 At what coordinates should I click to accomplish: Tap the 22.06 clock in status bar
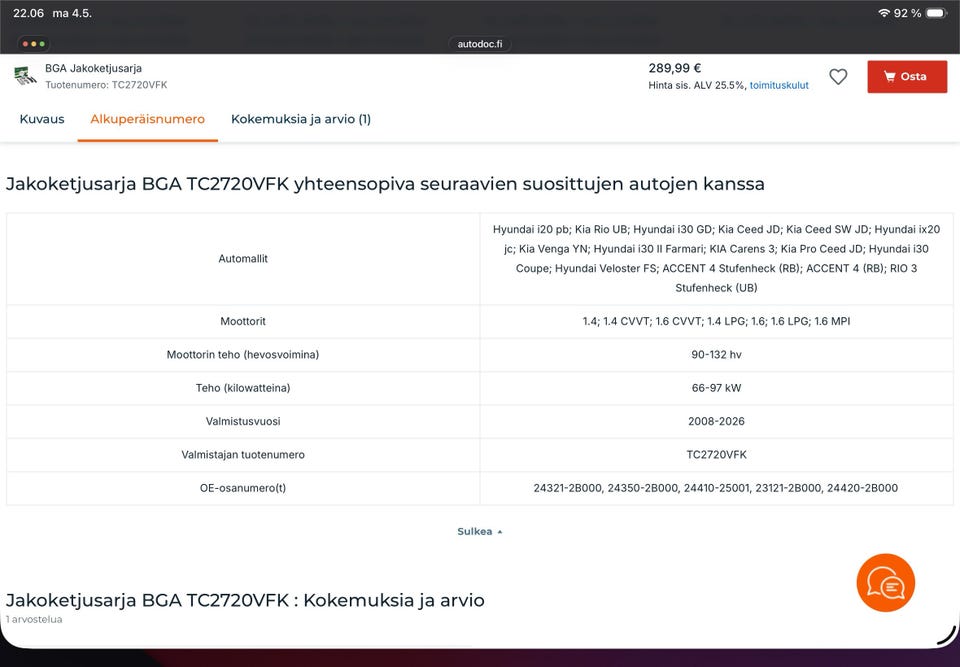(28, 13)
